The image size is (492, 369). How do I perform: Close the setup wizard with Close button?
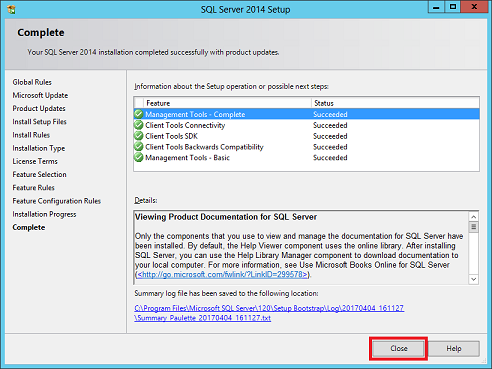(x=398, y=348)
